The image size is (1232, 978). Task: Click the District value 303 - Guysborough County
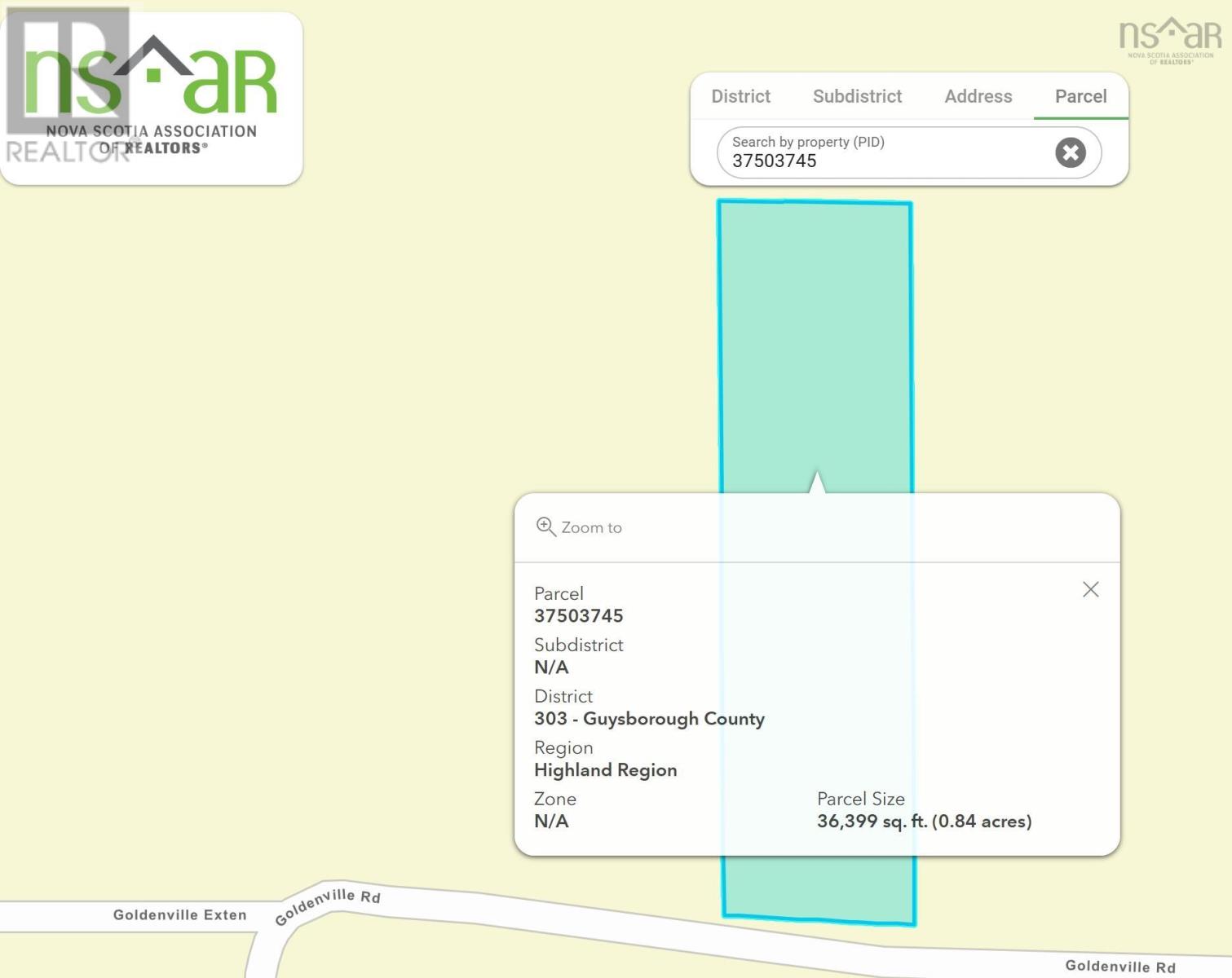649,719
